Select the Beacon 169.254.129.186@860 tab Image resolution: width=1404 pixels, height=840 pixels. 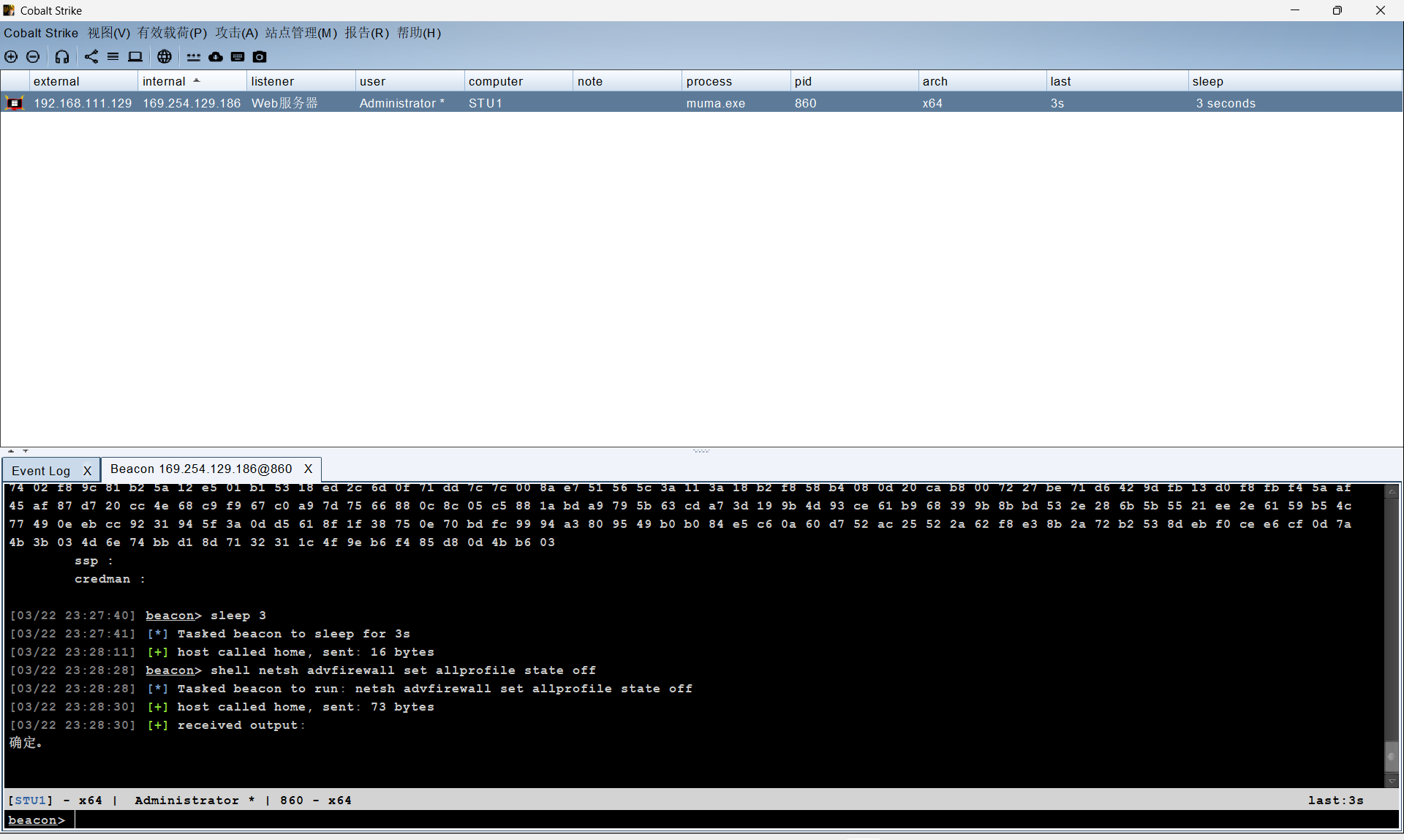(x=201, y=469)
